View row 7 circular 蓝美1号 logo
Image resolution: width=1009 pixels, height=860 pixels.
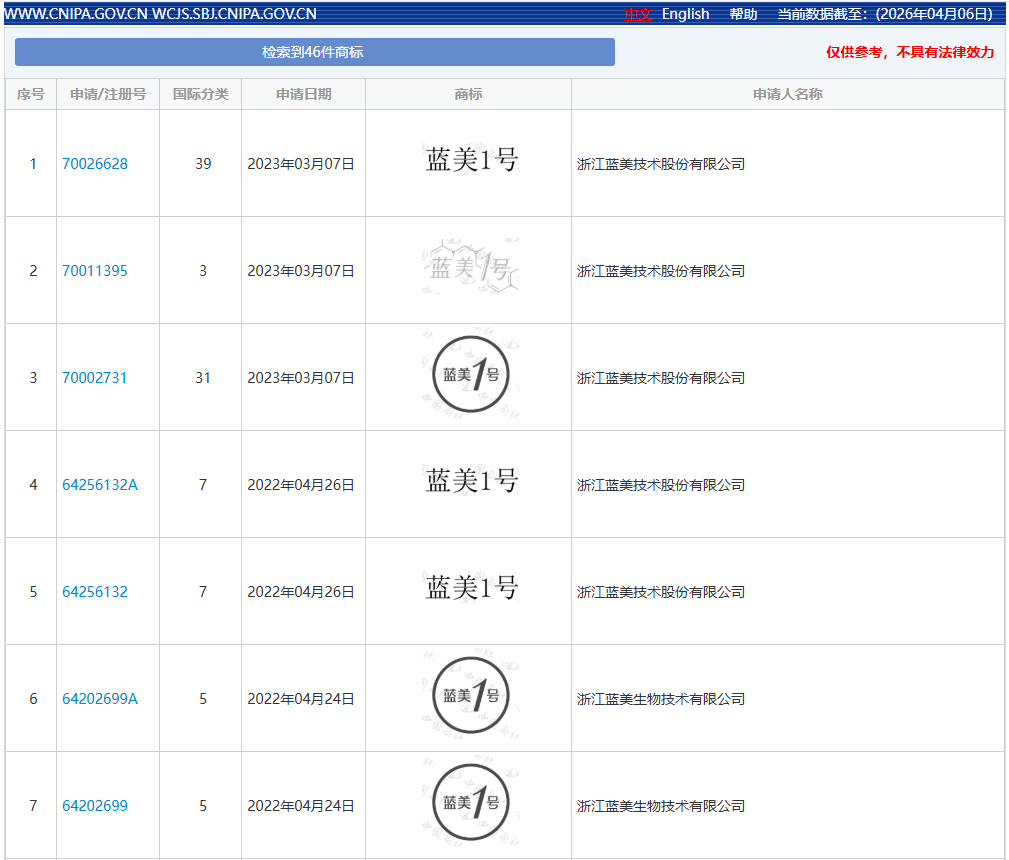(x=471, y=801)
